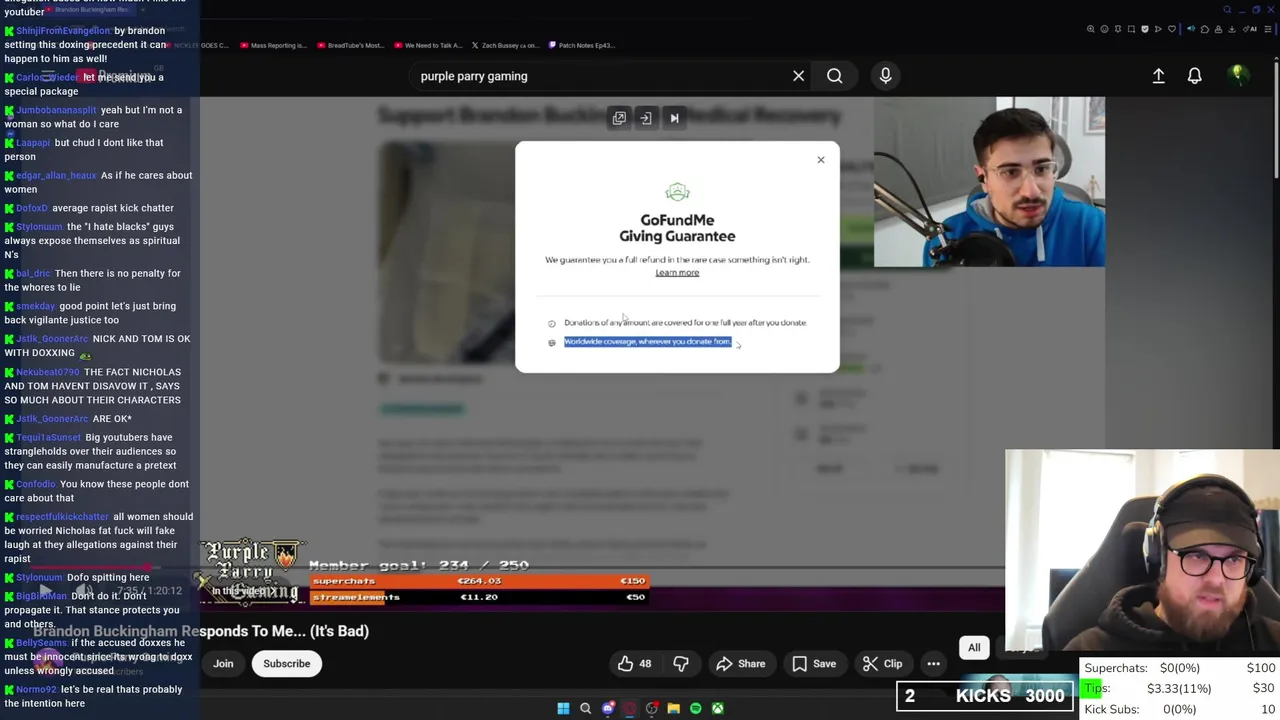Click the skip-next icon above the dialog
1280x720 pixels.
pos(674,118)
